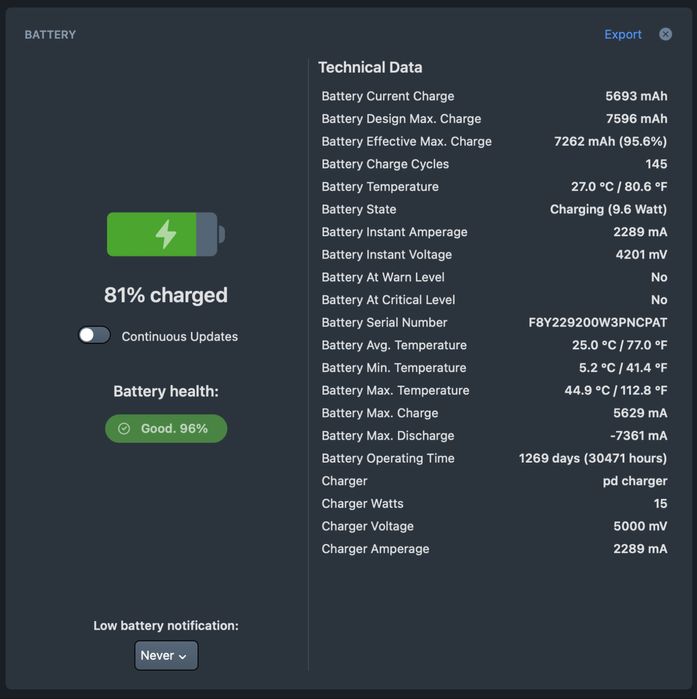This screenshot has width=697, height=699.
Task: Select the Battery Design Max. Charge label
Action: point(401,119)
